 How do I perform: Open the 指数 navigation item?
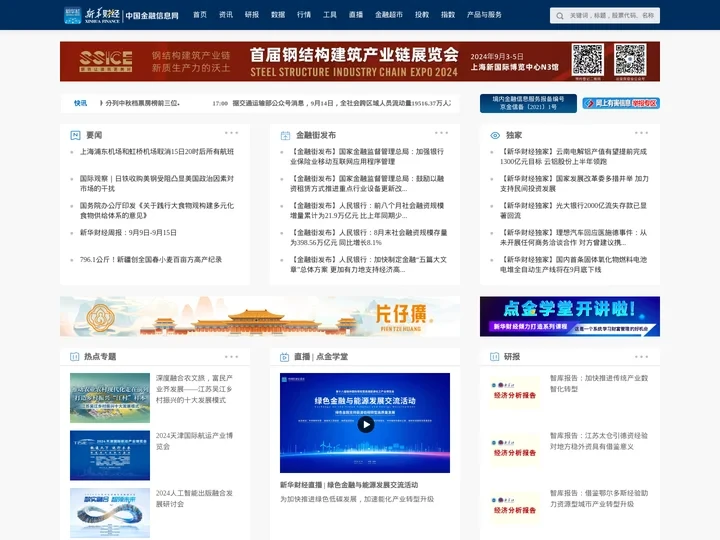coord(448,15)
